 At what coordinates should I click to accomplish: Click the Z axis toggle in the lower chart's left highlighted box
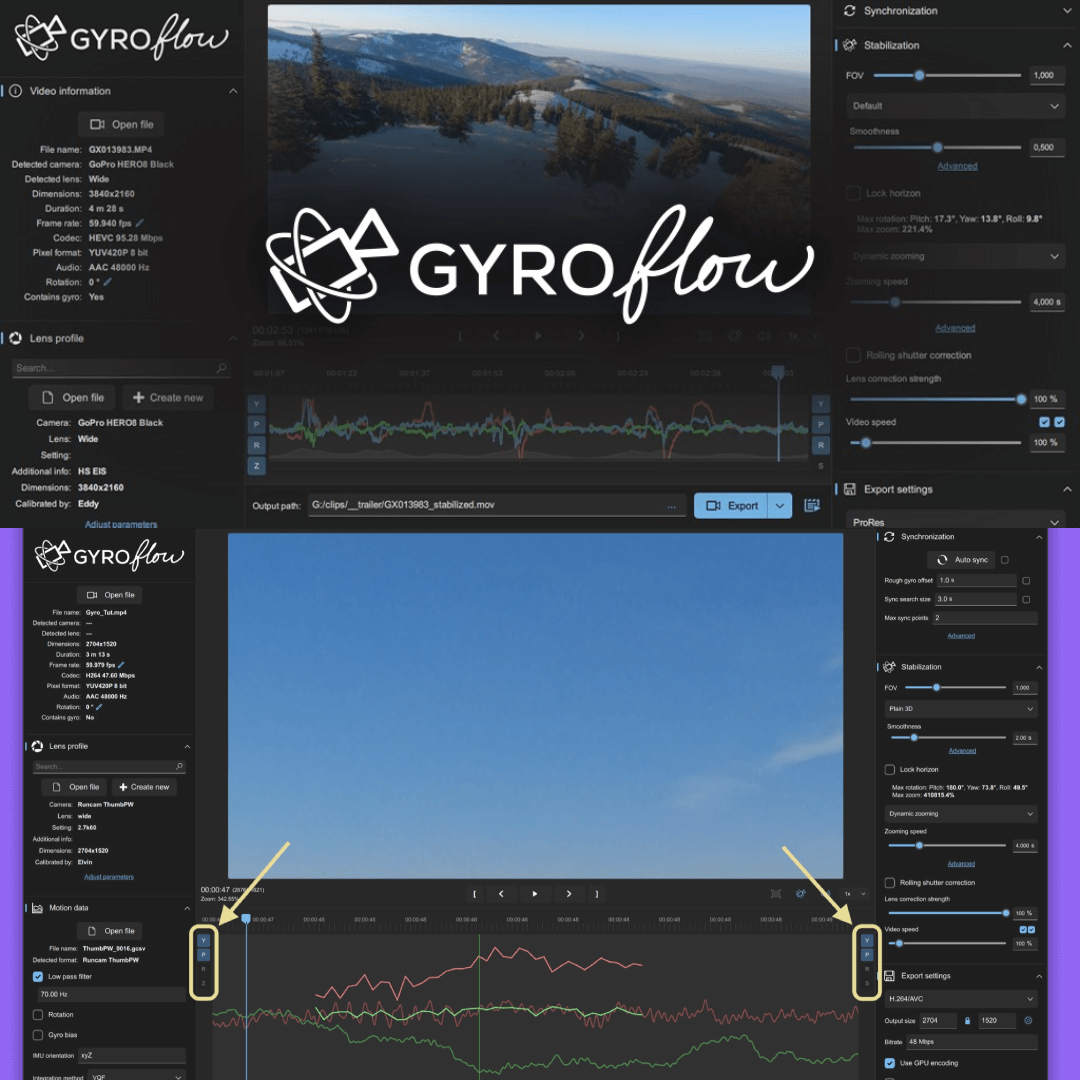(203, 984)
